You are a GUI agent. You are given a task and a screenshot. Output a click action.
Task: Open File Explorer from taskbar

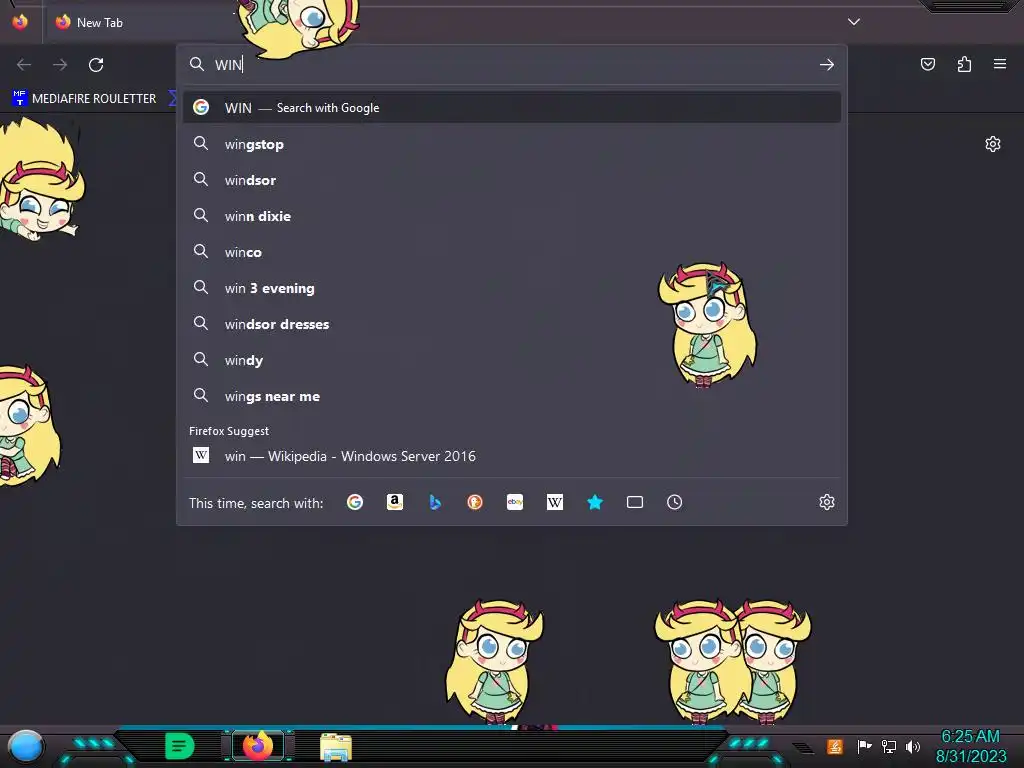336,747
